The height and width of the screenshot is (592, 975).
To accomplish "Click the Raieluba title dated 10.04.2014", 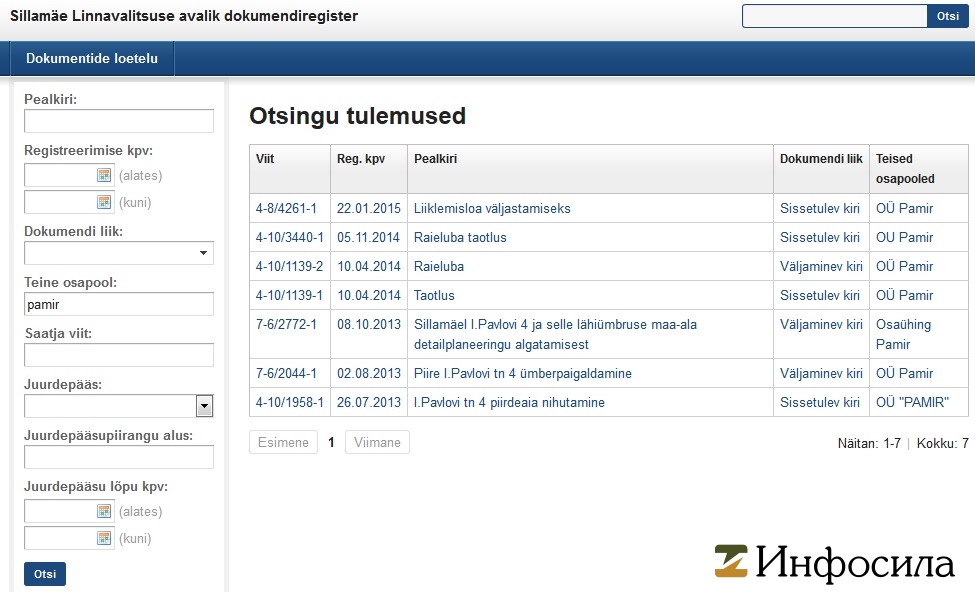I will (439, 267).
